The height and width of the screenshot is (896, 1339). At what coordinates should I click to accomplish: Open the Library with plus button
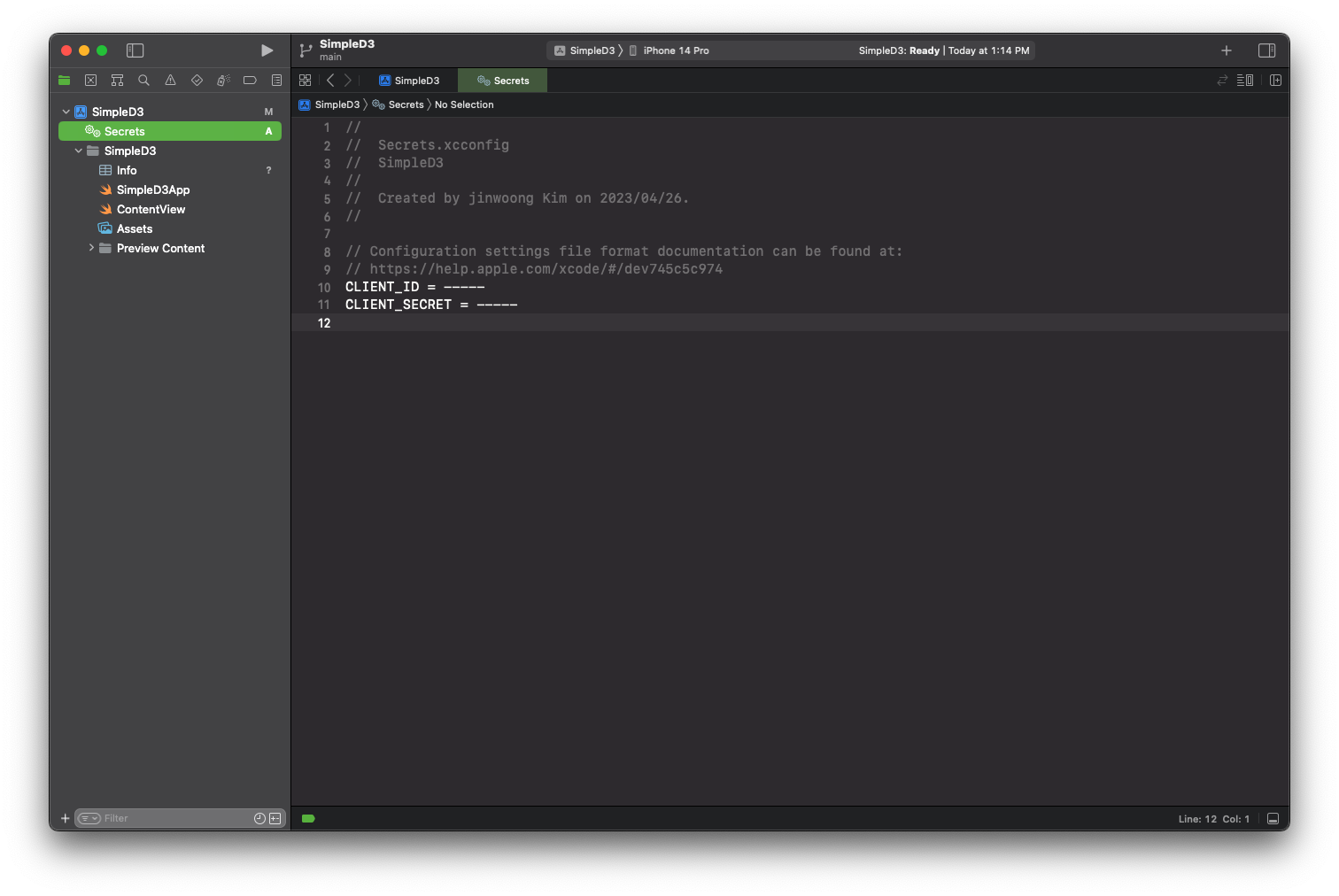[x=1227, y=50]
